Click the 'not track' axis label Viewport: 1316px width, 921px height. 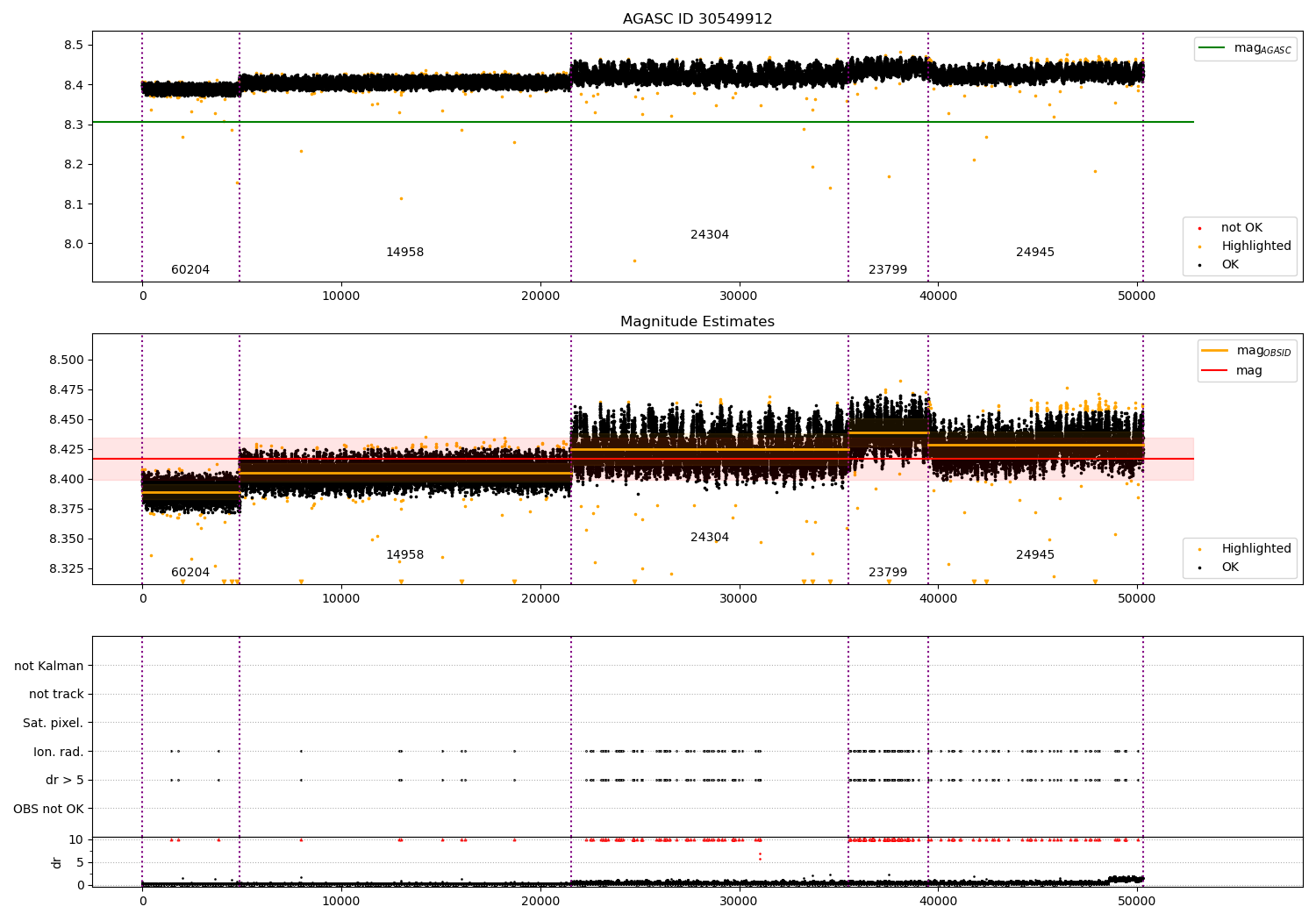[x=56, y=695]
